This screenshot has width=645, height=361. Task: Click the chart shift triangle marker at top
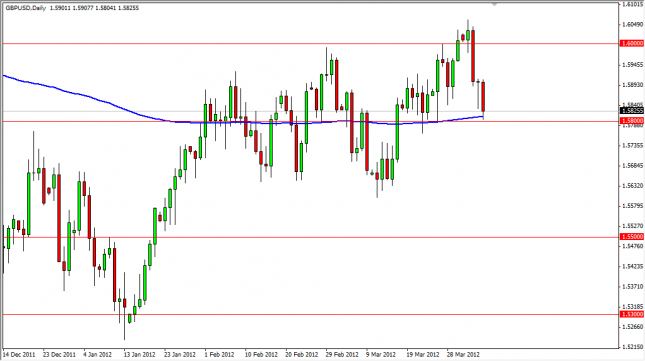pyautogui.click(x=494, y=5)
